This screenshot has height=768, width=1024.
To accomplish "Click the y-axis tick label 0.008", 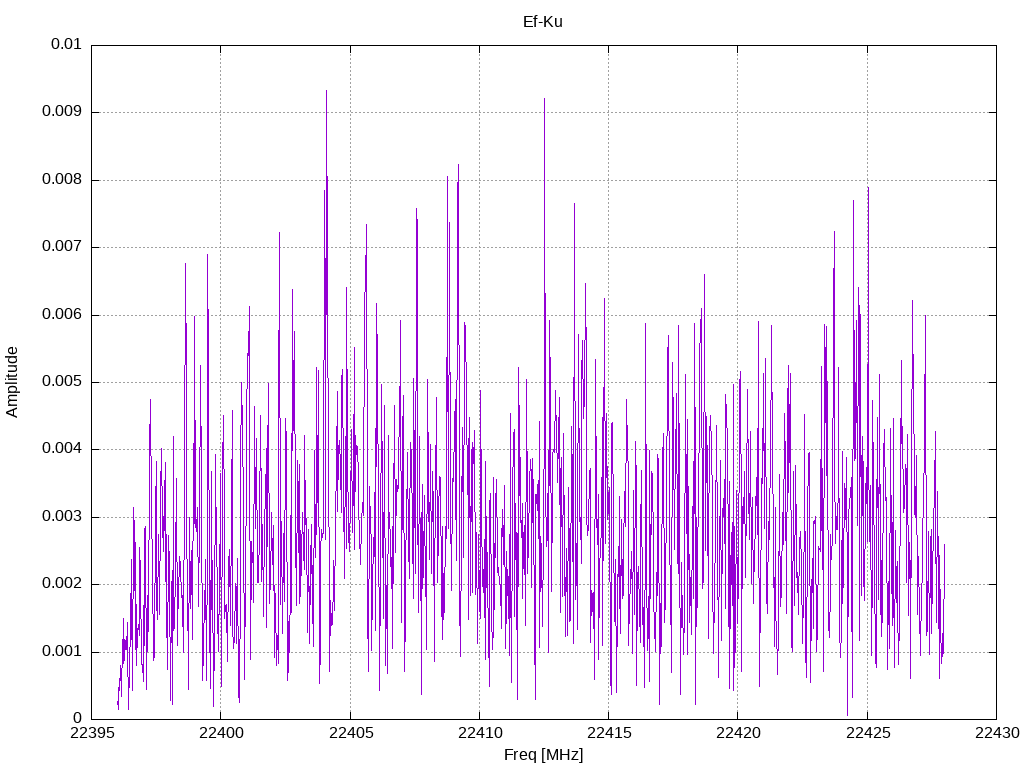I will [62, 180].
